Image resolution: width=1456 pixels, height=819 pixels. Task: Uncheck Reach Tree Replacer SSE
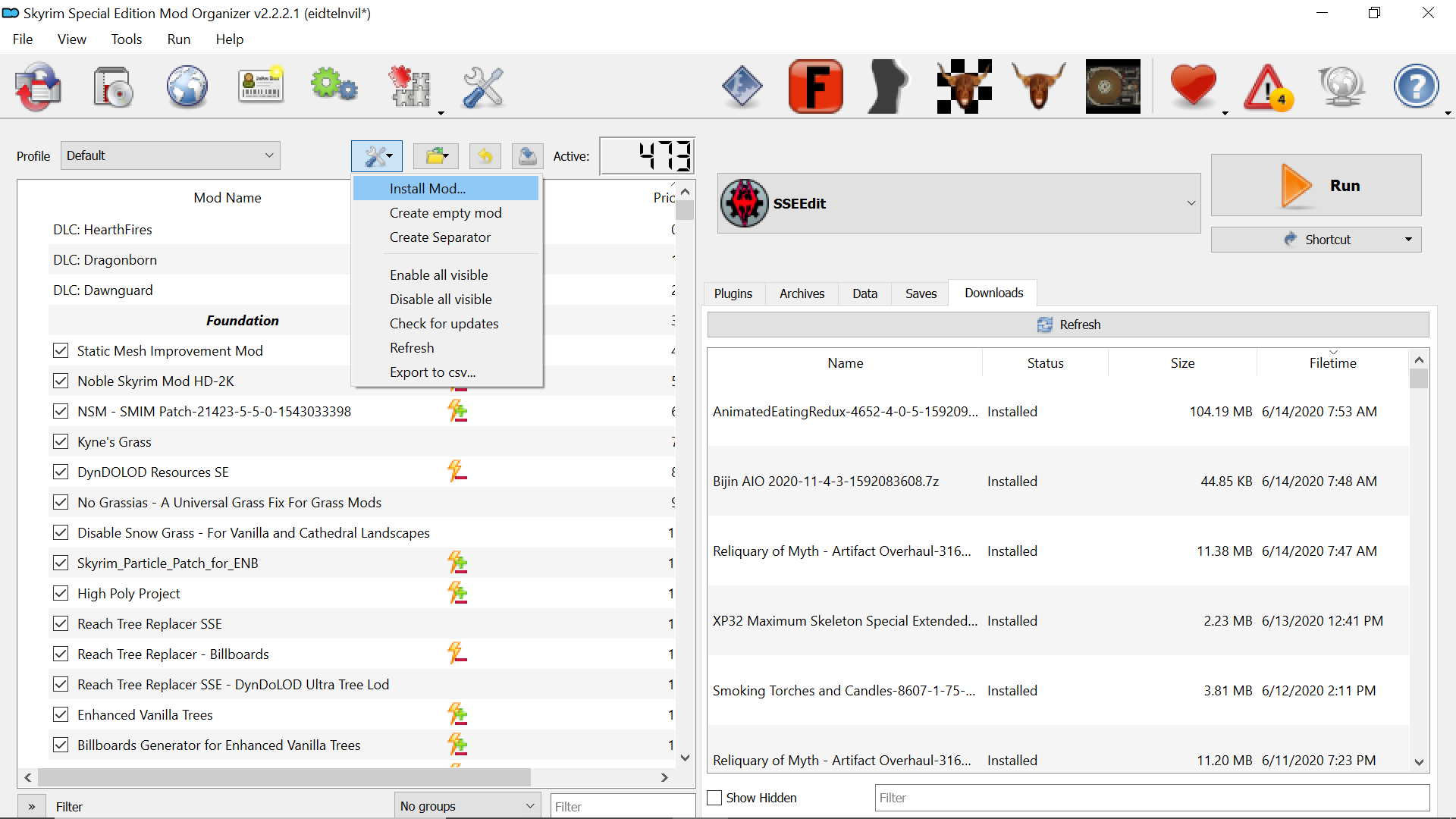point(61,623)
